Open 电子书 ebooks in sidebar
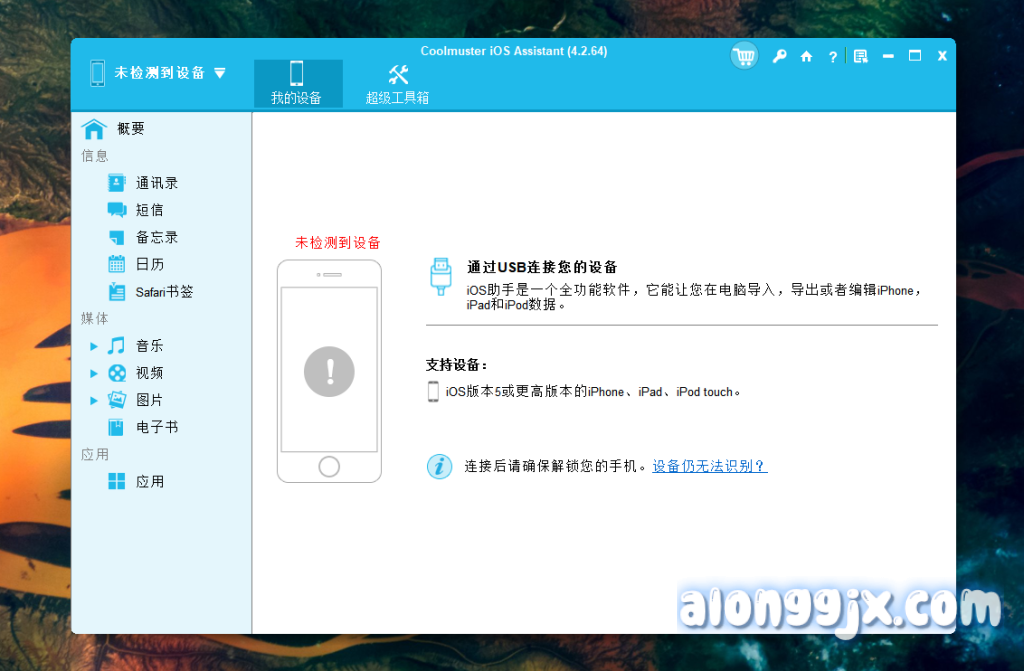The image size is (1024, 671). (156, 427)
